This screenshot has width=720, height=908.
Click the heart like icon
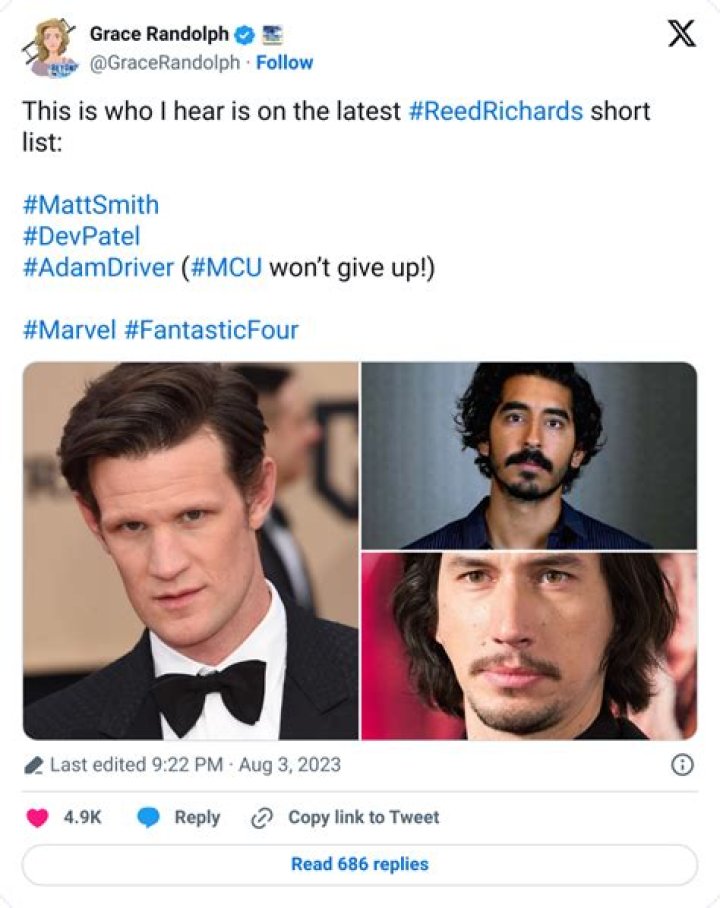tap(37, 817)
